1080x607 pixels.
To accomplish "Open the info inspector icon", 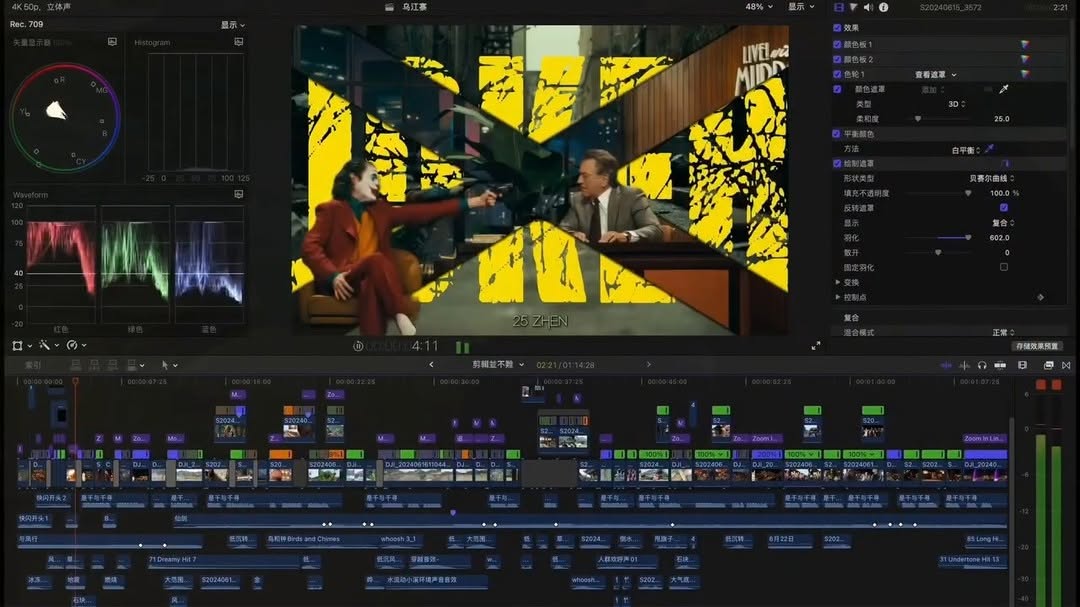I will 884,7.
